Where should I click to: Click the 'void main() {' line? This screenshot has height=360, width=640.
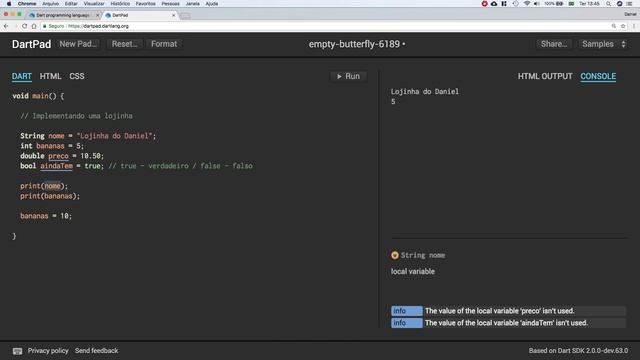[x=38, y=96]
